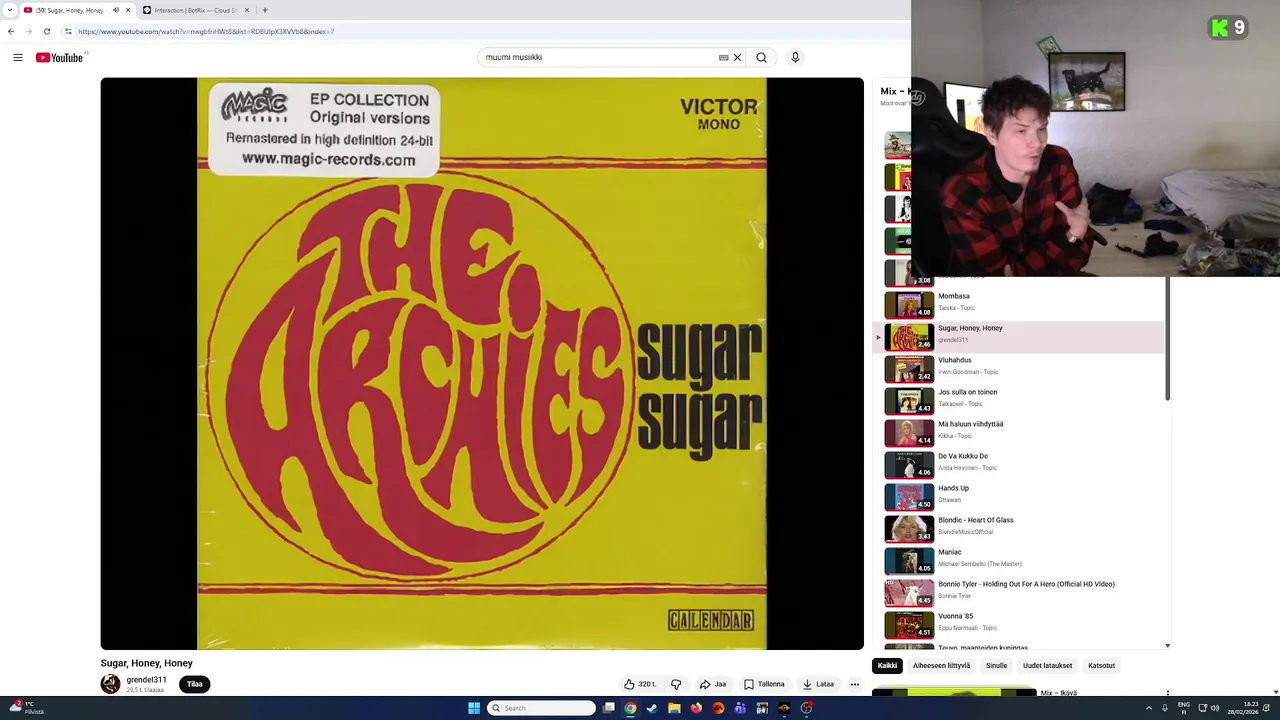Open network and volume quick settings
The image size is (1280, 720).
(x=1209, y=708)
